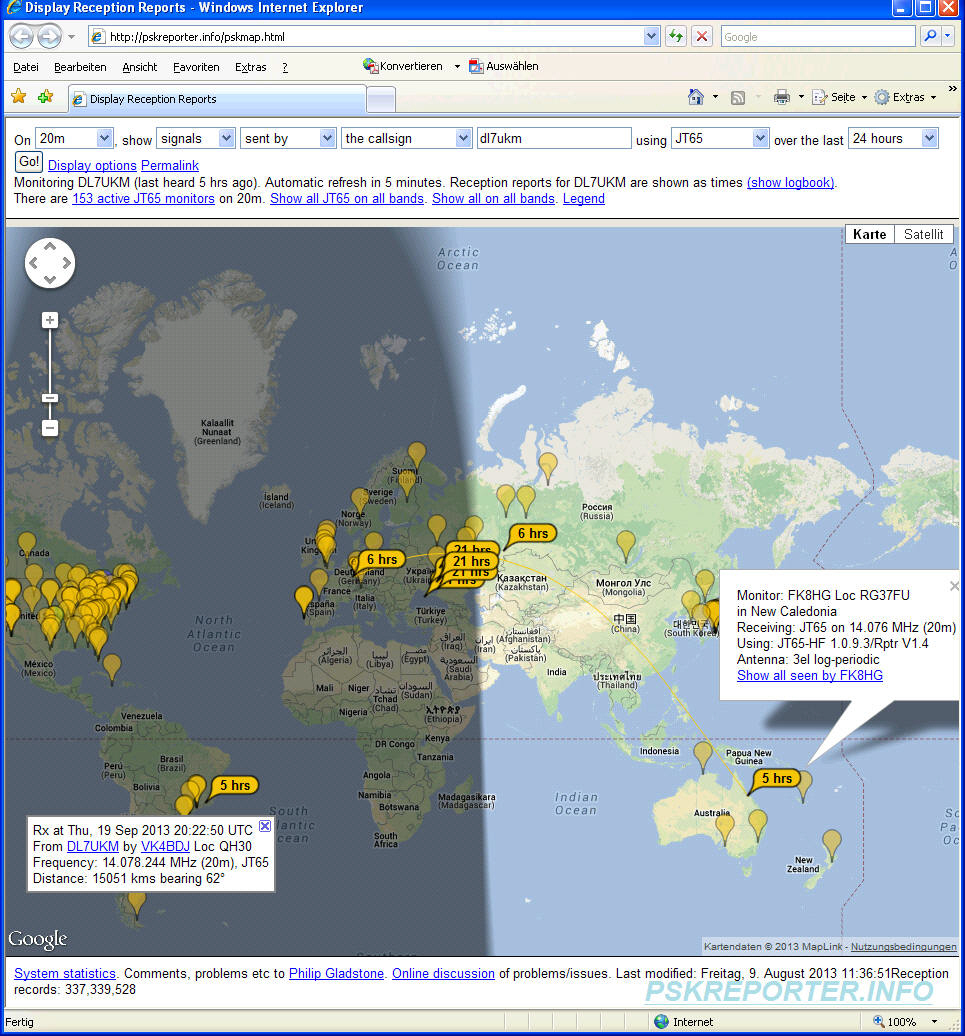Switch map to Satellit view
The image size is (965, 1036).
coord(923,234)
